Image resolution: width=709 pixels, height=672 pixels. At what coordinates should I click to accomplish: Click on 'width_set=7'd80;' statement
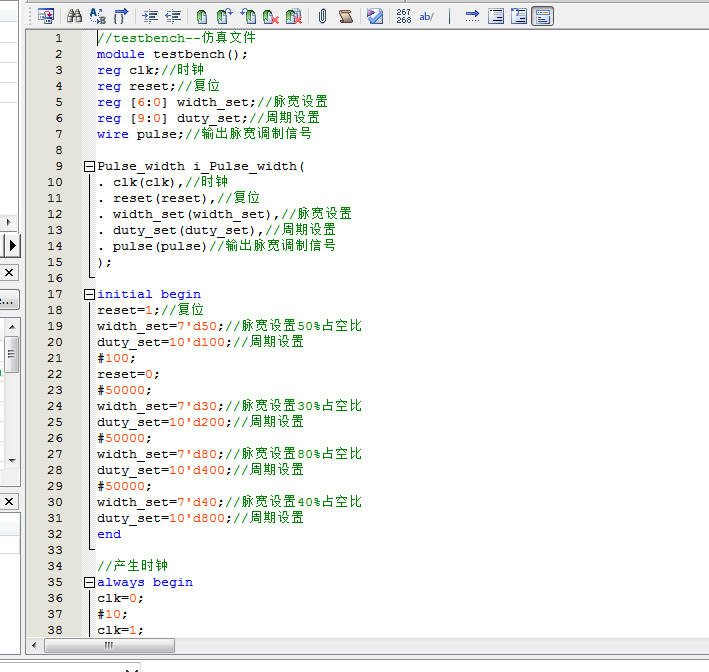[x=161, y=454]
